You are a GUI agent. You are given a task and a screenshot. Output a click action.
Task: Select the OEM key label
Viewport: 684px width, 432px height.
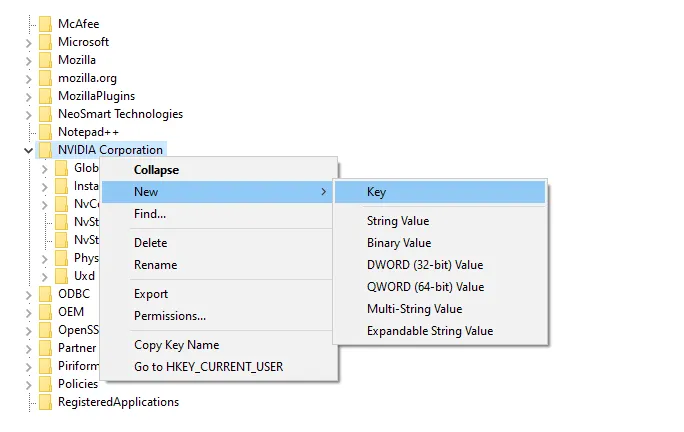[x=71, y=312]
